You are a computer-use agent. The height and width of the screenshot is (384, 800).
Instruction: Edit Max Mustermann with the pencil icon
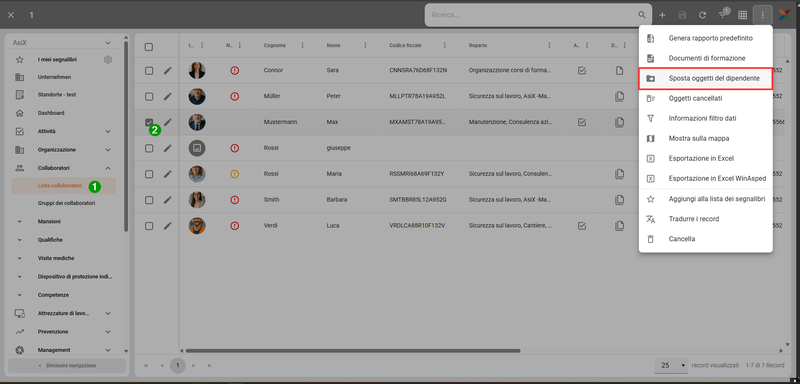(x=167, y=122)
